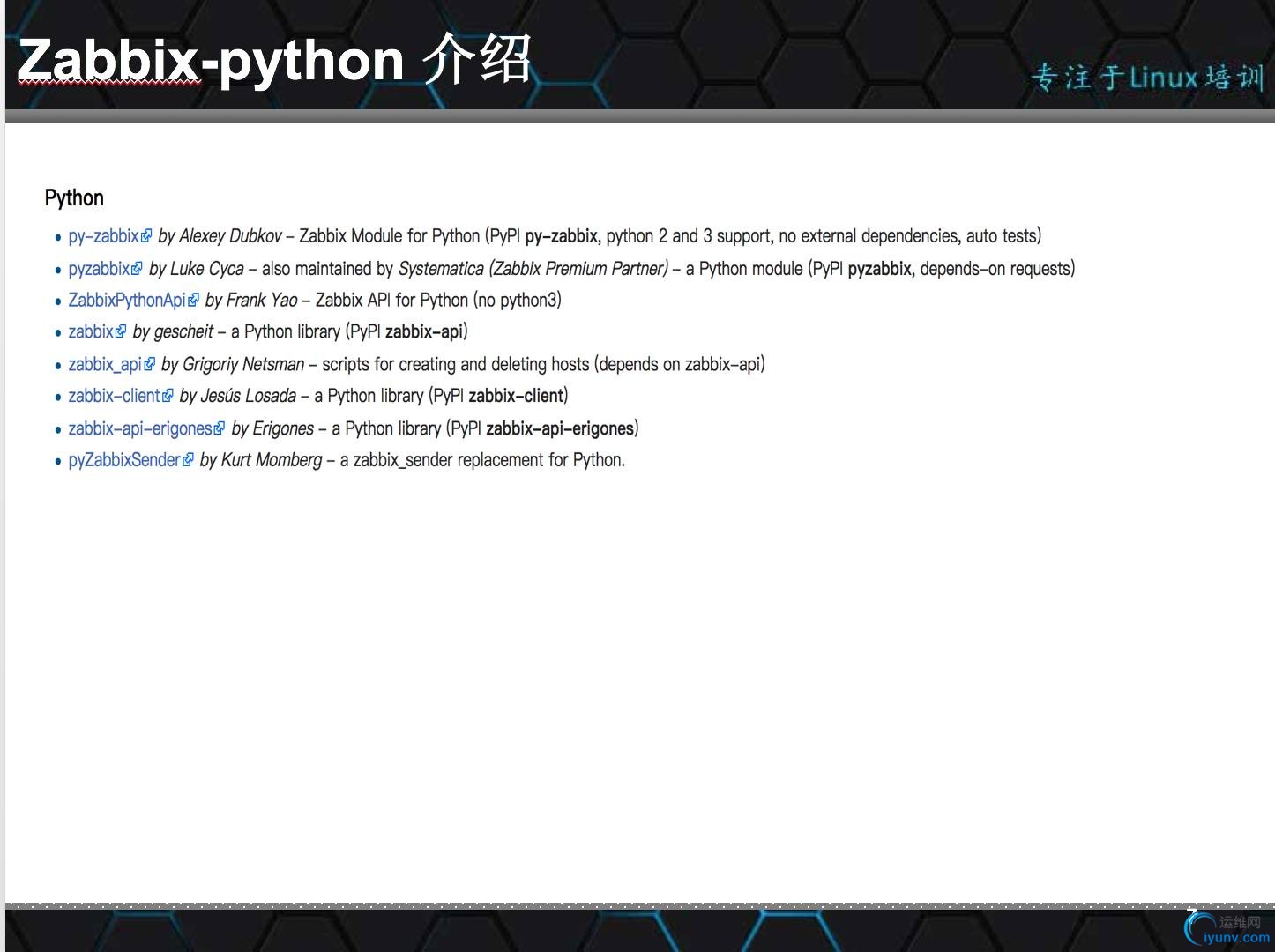
Task: Click author name "Jesús Losada"
Action: click(249, 396)
